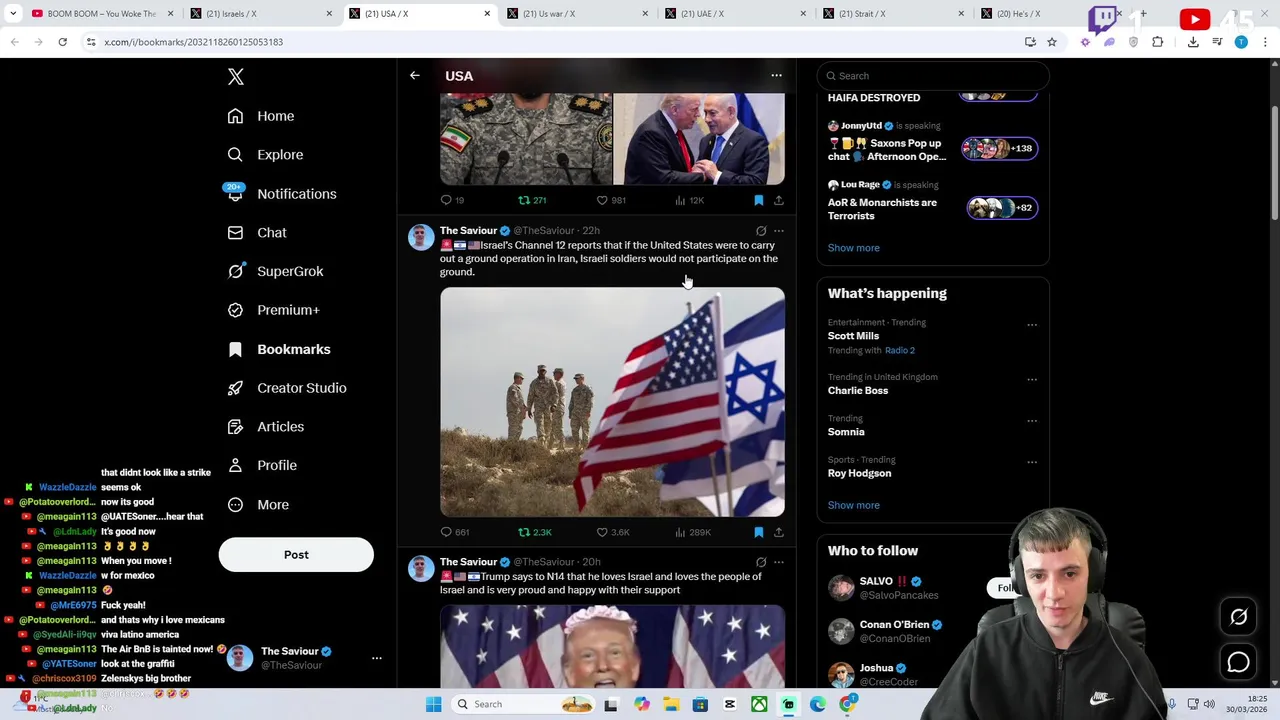Expand the More menu in the sidebar
1280x720 pixels.
coord(258,504)
